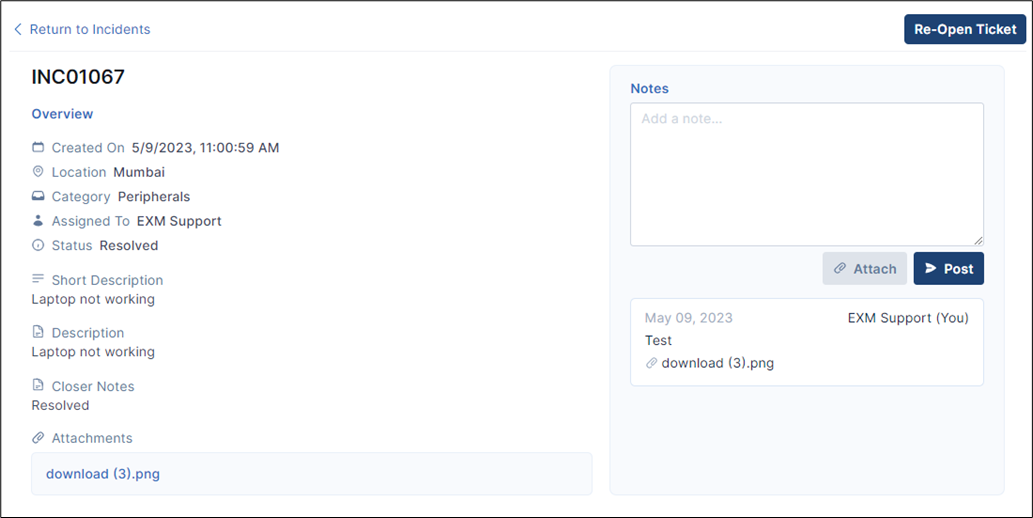Screen dimensions: 1033x518
Task: Click the Attachments label
Action: 92,438
